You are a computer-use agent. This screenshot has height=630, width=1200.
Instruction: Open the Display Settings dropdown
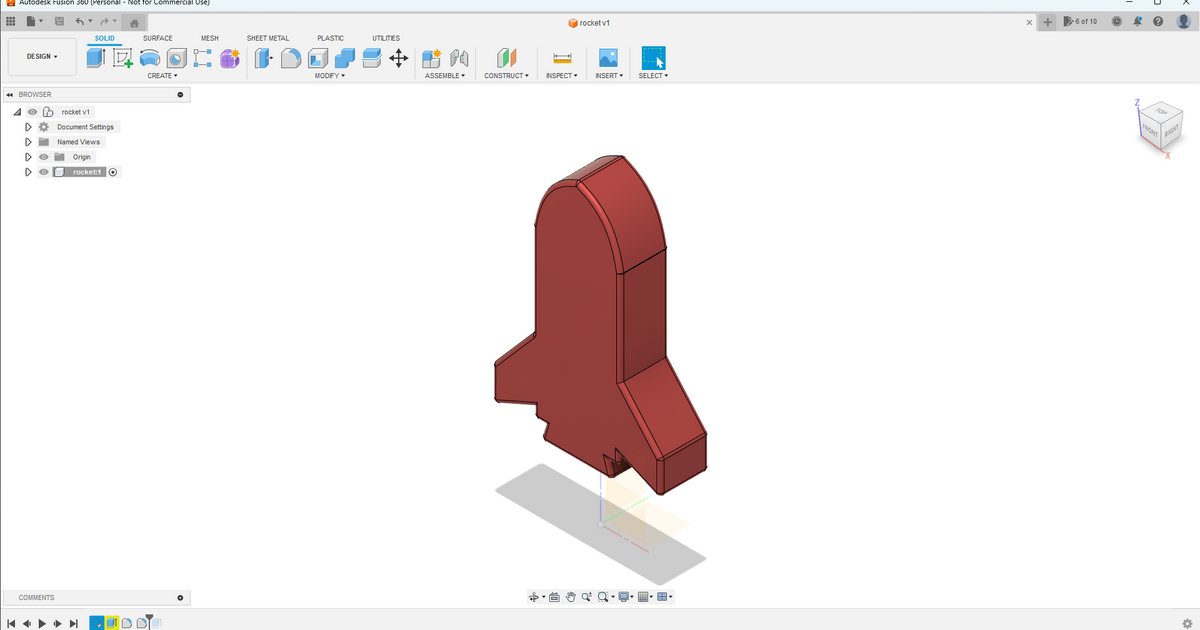coord(624,596)
